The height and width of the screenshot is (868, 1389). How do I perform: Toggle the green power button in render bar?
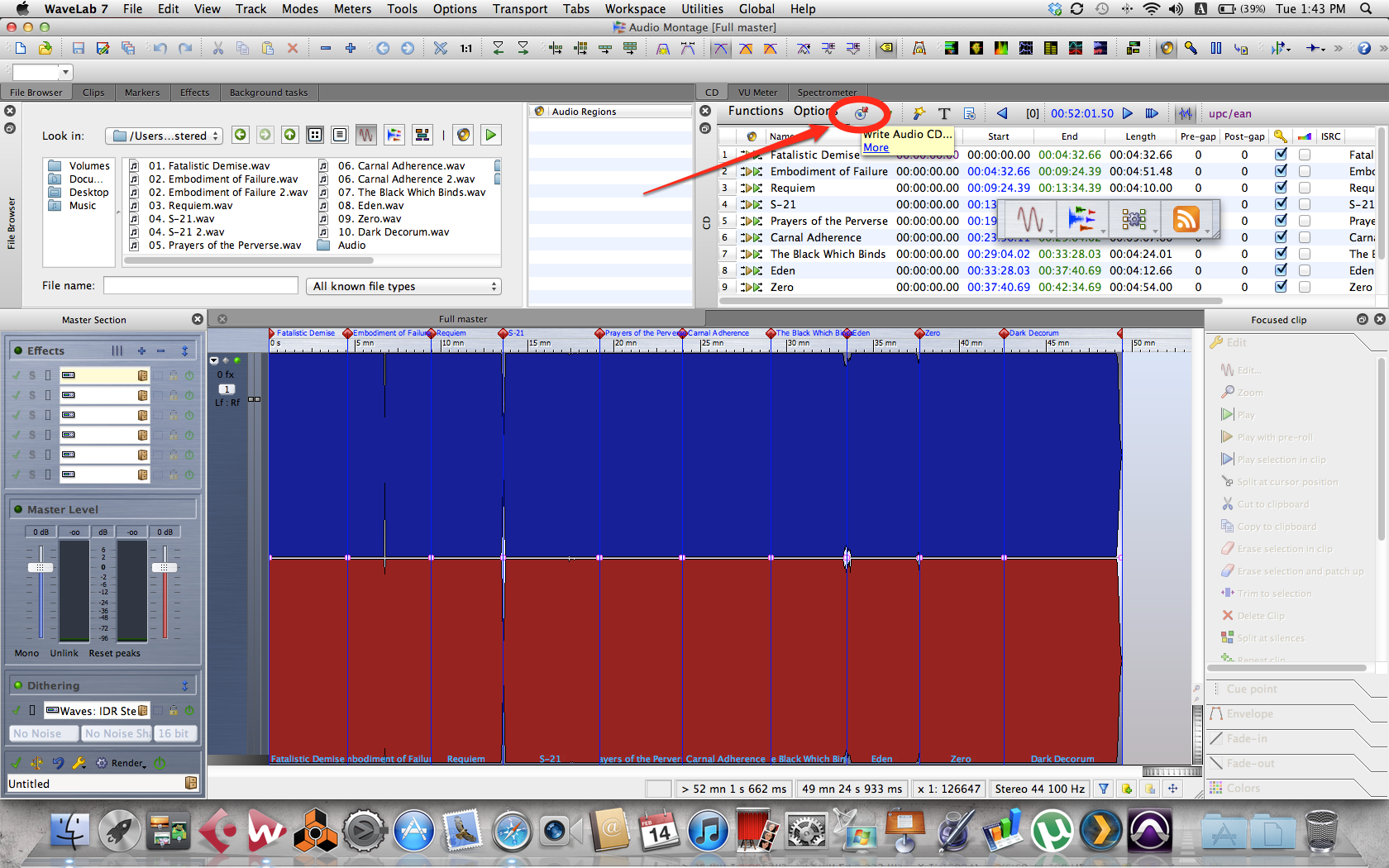coord(160,763)
